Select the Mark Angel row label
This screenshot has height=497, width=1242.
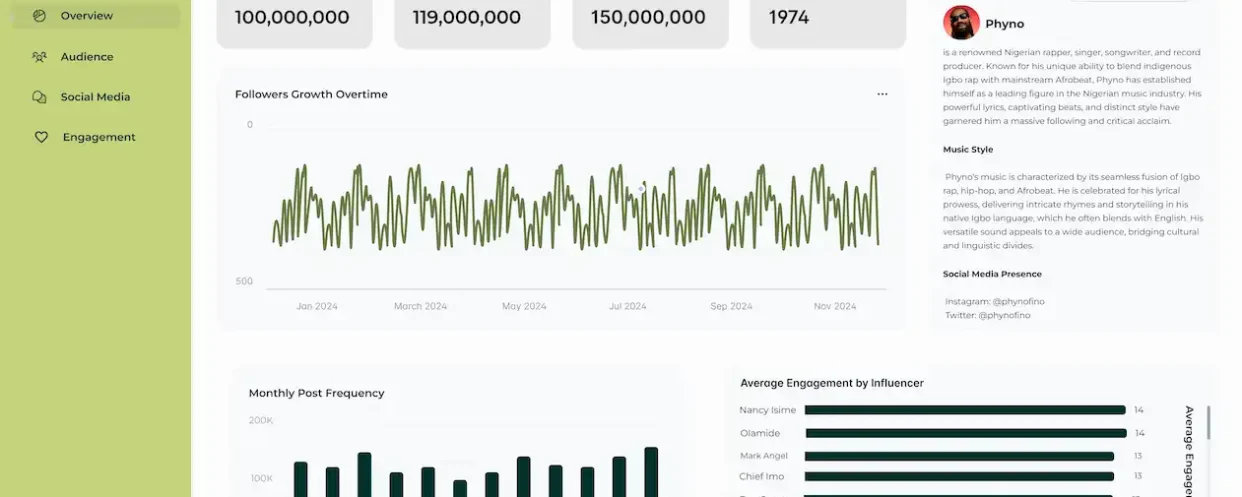point(764,456)
